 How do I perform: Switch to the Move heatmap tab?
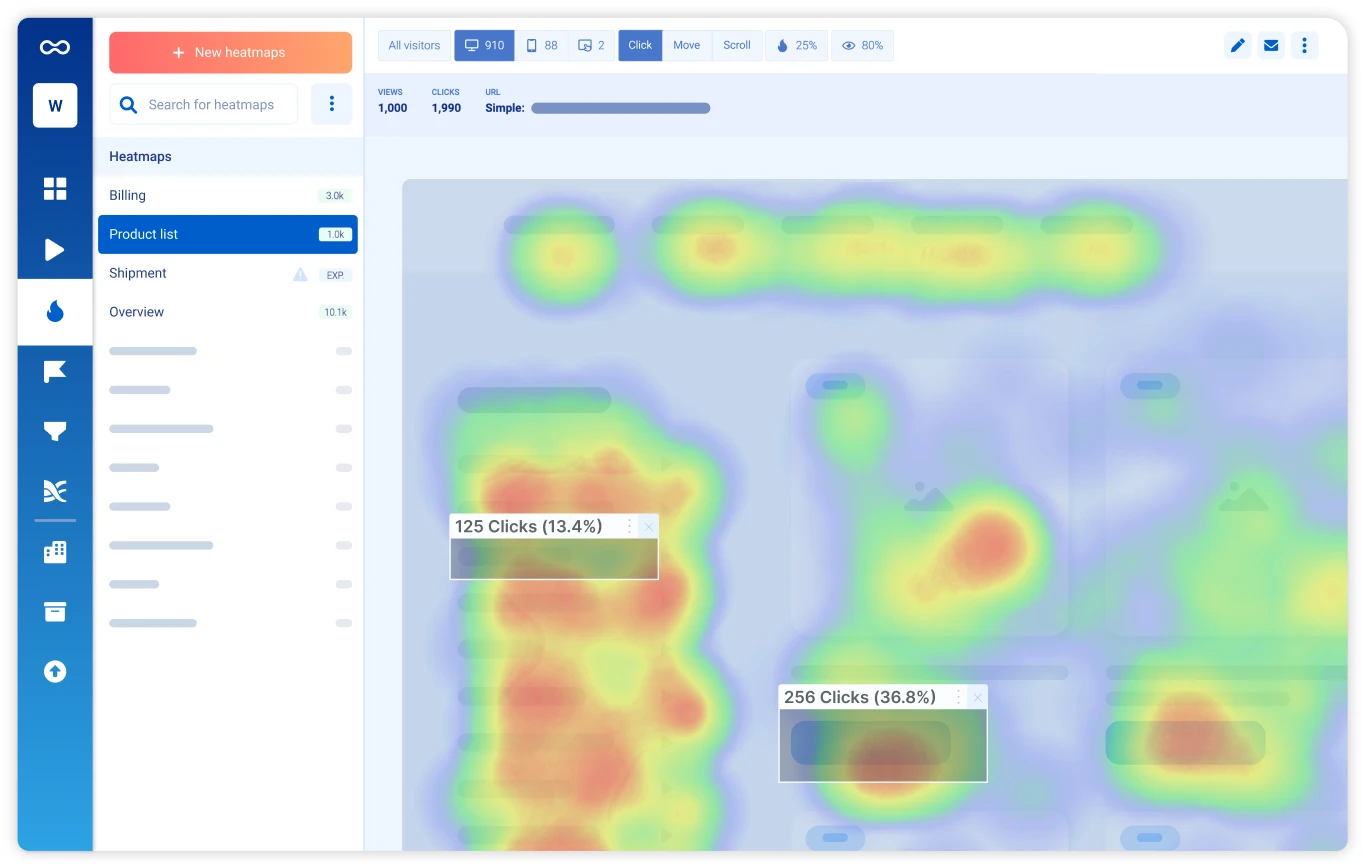coord(686,45)
